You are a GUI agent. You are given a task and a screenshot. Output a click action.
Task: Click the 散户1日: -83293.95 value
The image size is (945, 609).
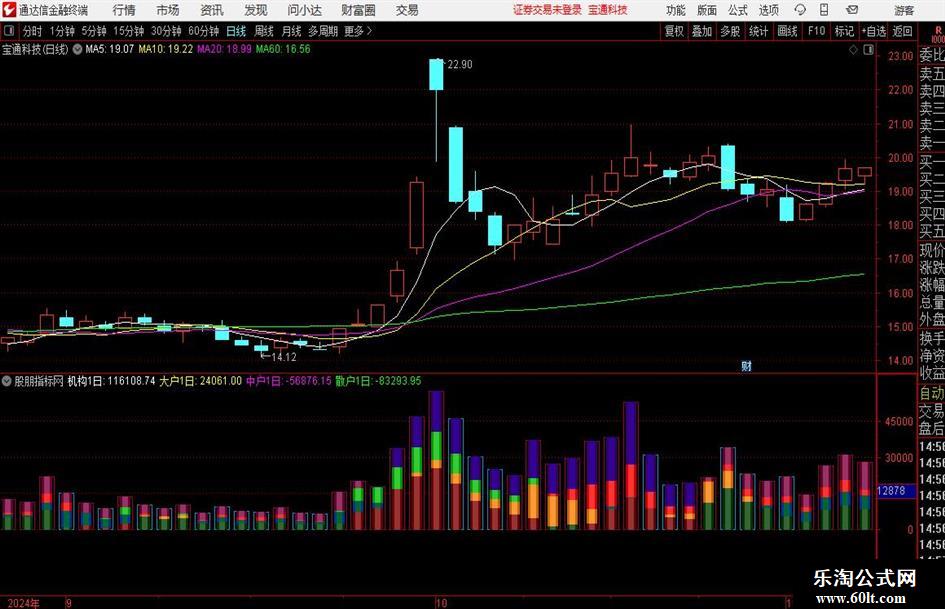(x=378, y=381)
